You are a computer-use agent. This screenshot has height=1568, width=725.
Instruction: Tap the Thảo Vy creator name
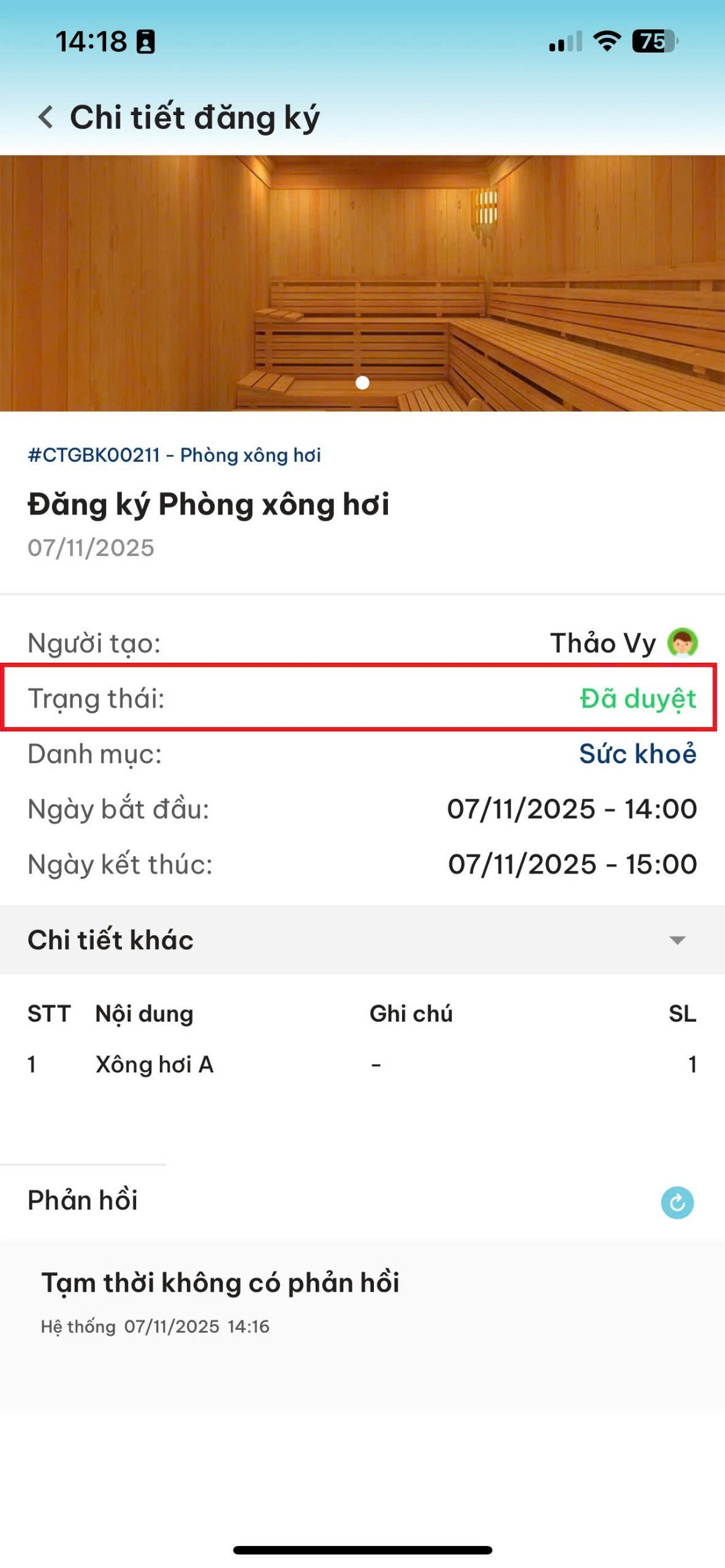[602, 643]
